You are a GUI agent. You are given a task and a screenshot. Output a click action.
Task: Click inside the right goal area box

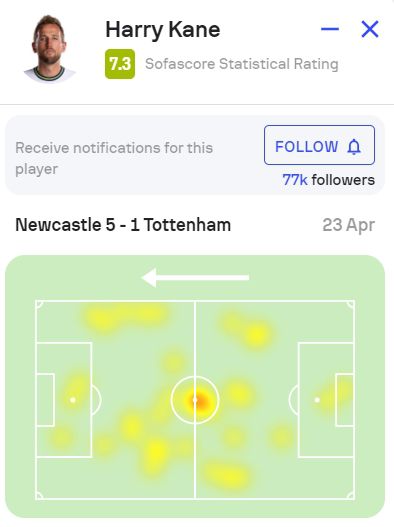pos(345,400)
